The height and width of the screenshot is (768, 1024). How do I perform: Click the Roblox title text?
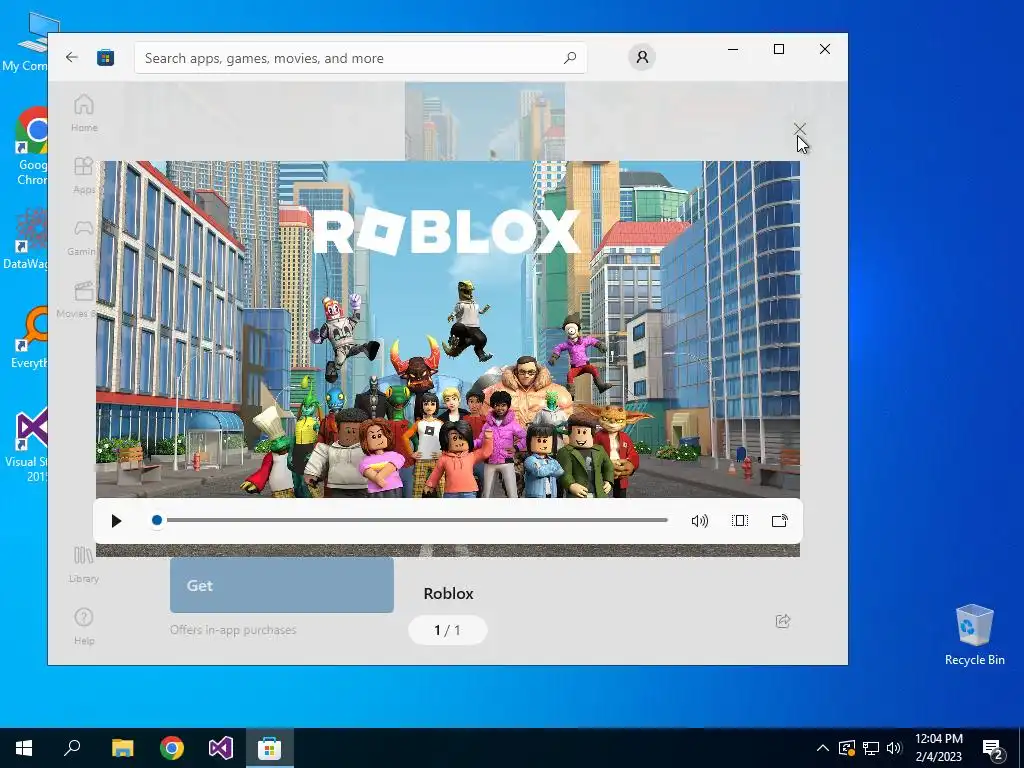[x=448, y=594]
